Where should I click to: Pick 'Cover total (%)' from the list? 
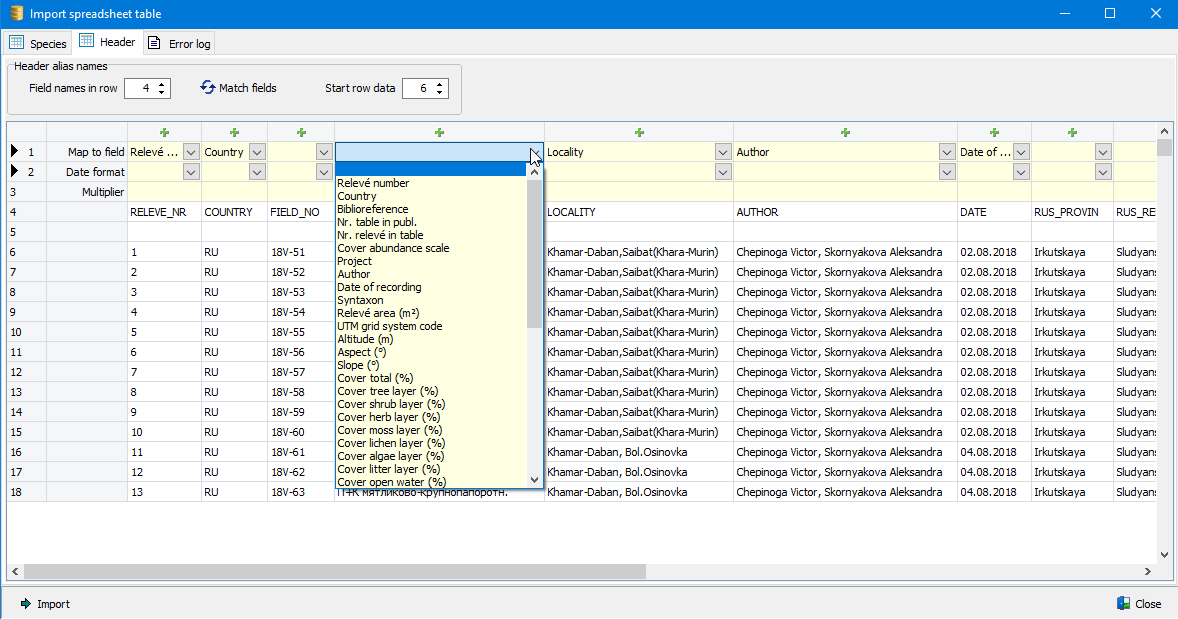375,378
